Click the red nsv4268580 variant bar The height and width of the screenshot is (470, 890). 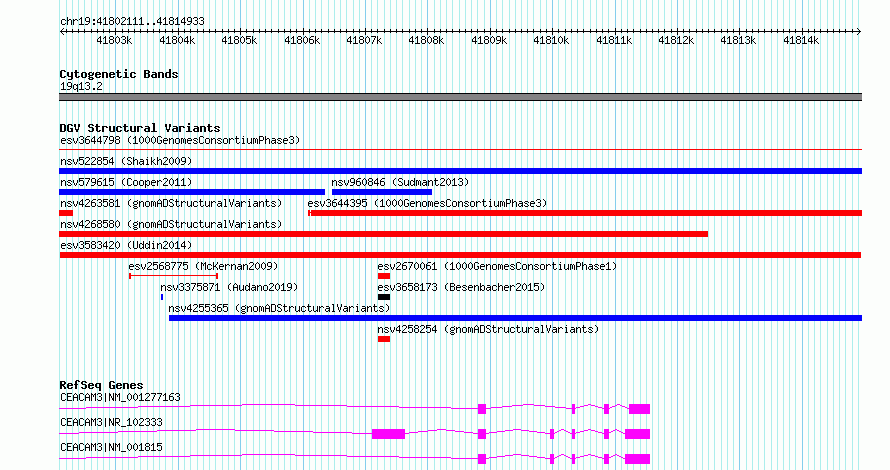384,234
